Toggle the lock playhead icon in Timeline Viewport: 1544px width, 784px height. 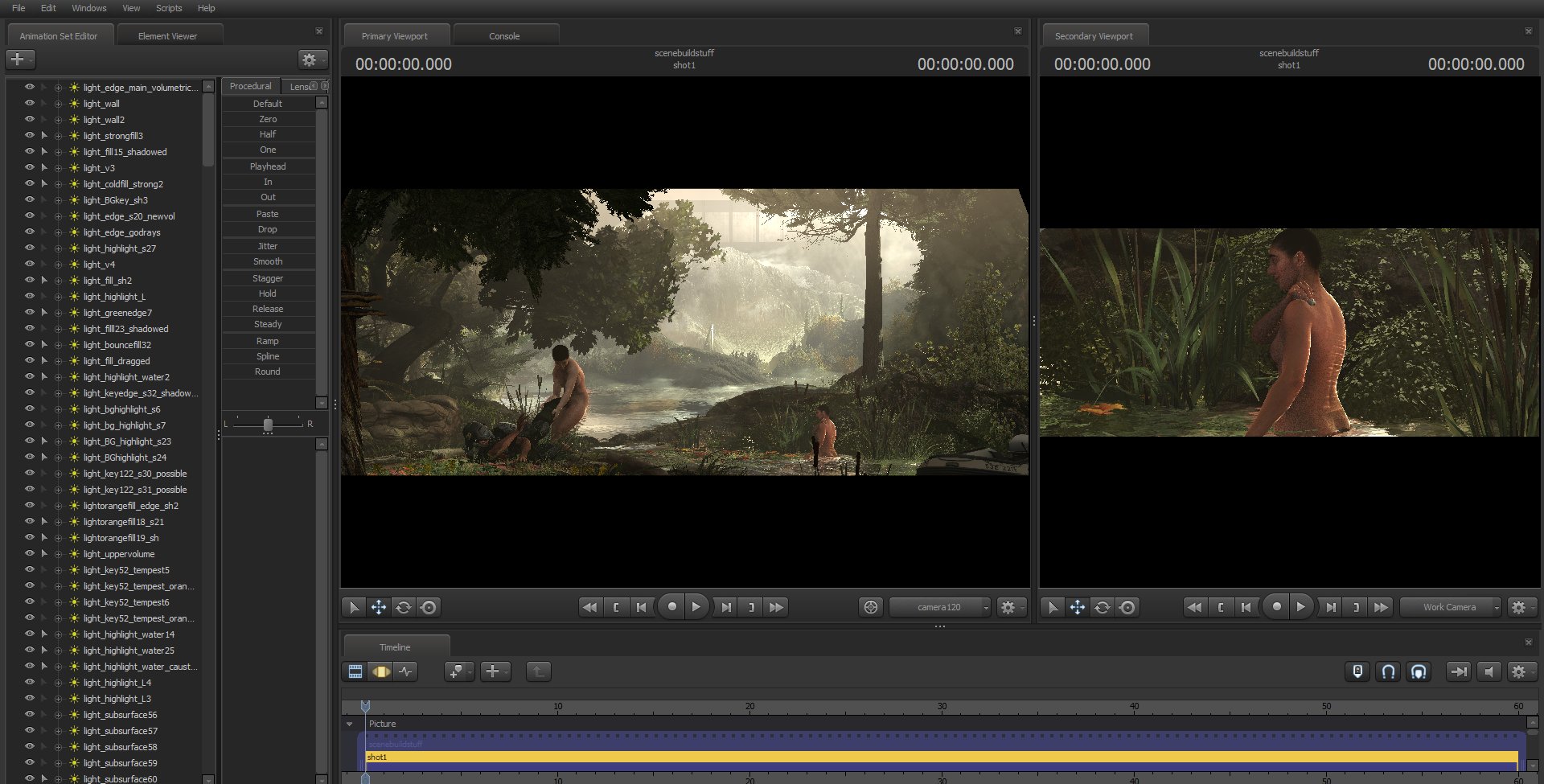[x=1357, y=671]
